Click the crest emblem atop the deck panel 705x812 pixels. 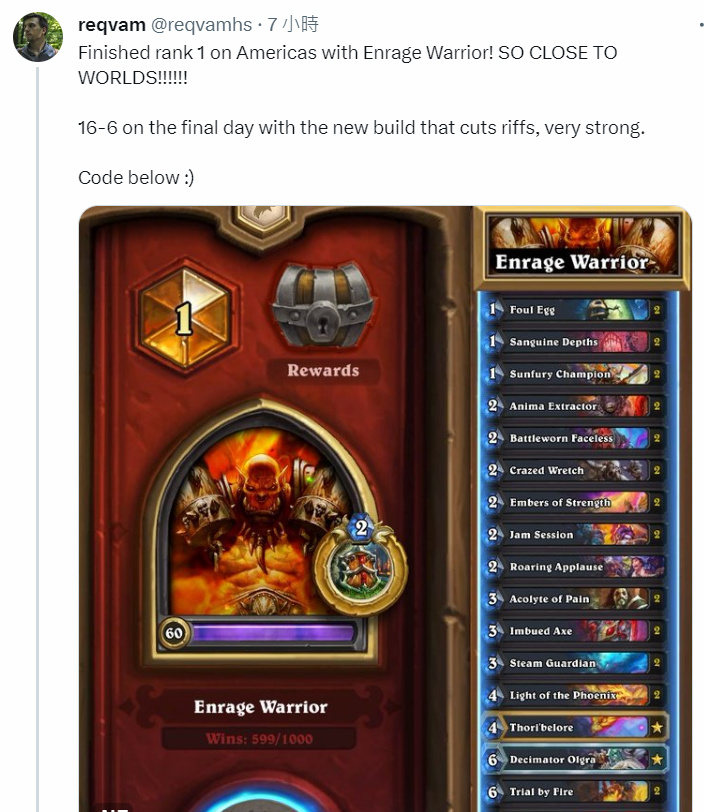[x=263, y=219]
